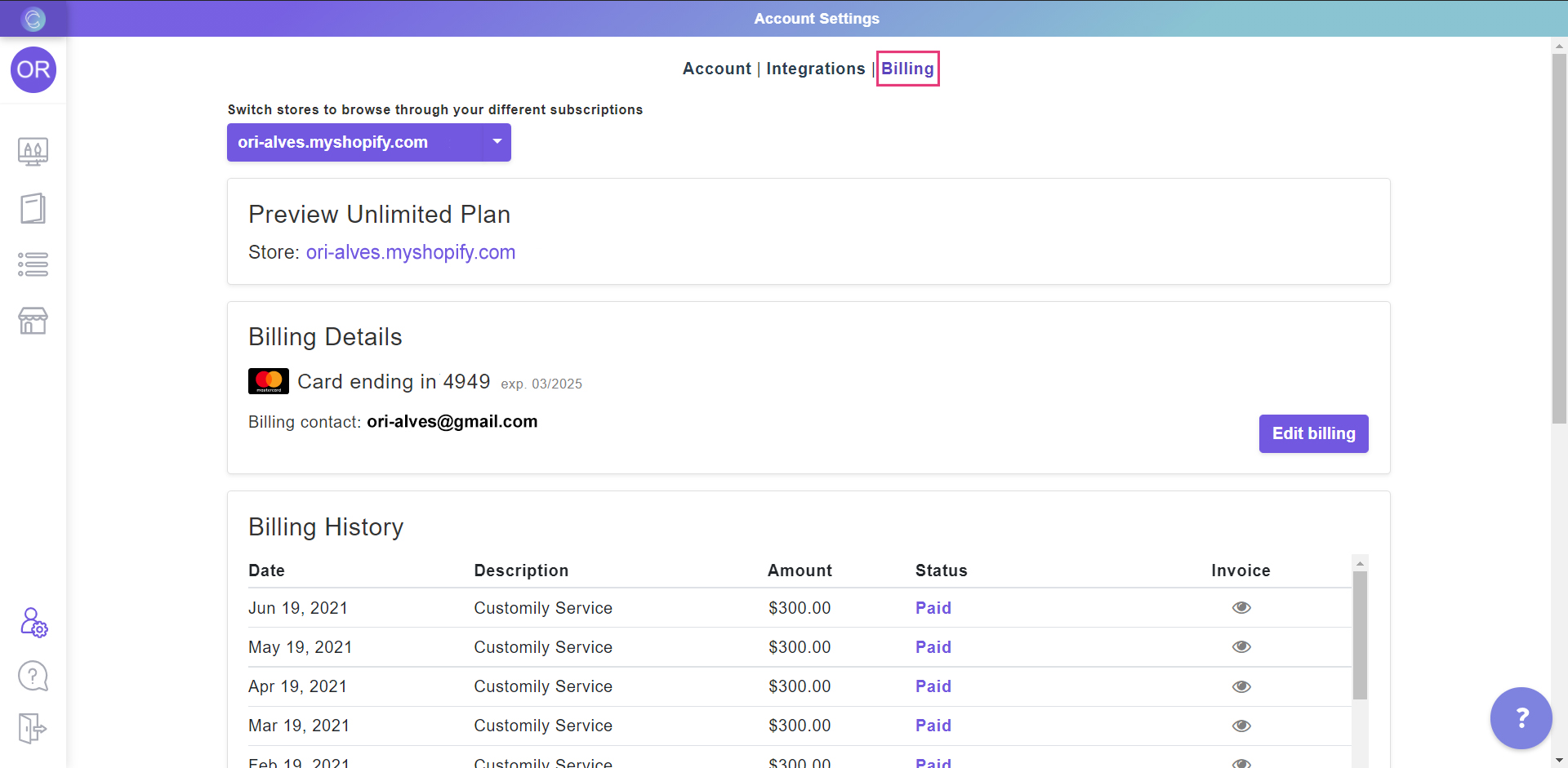View invoice for Apr 19, 2021
The height and width of the screenshot is (768, 1568).
click(x=1241, y=686)
